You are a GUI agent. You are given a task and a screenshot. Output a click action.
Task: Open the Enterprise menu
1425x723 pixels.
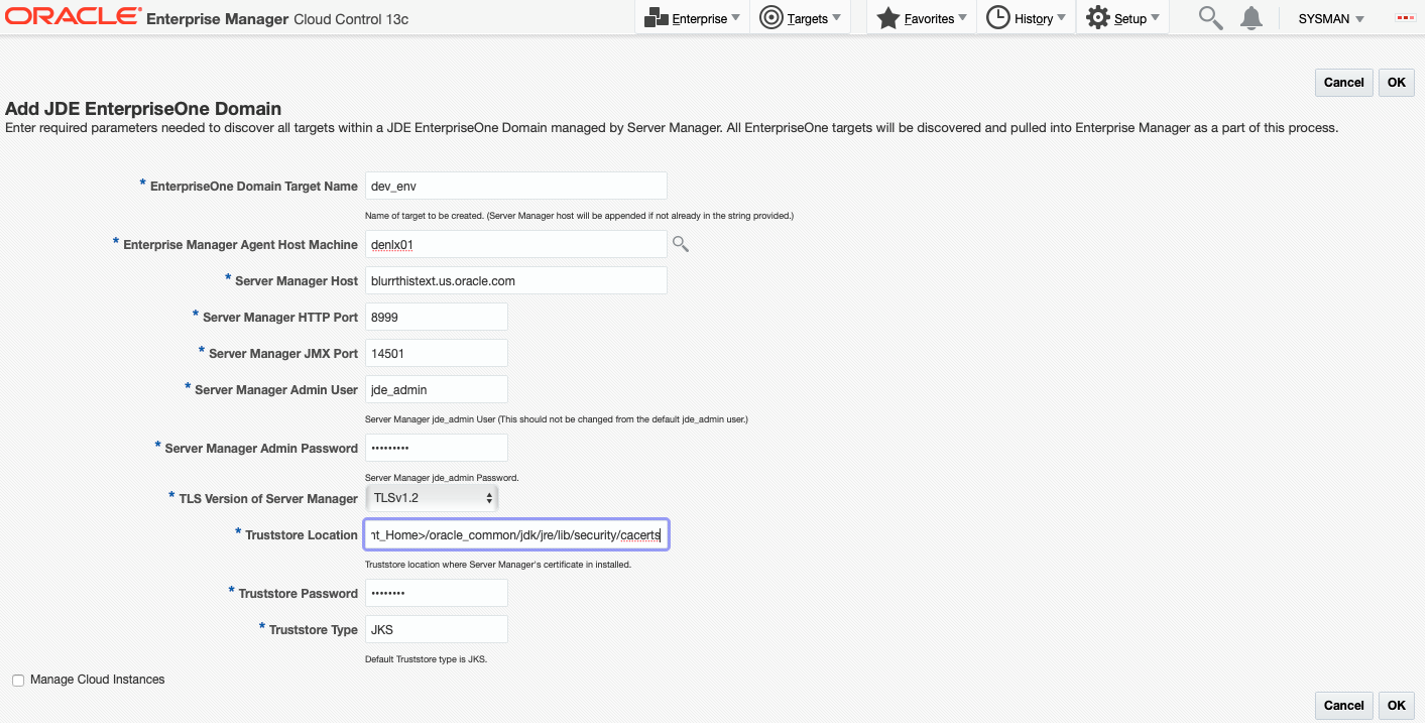(692, 18)
